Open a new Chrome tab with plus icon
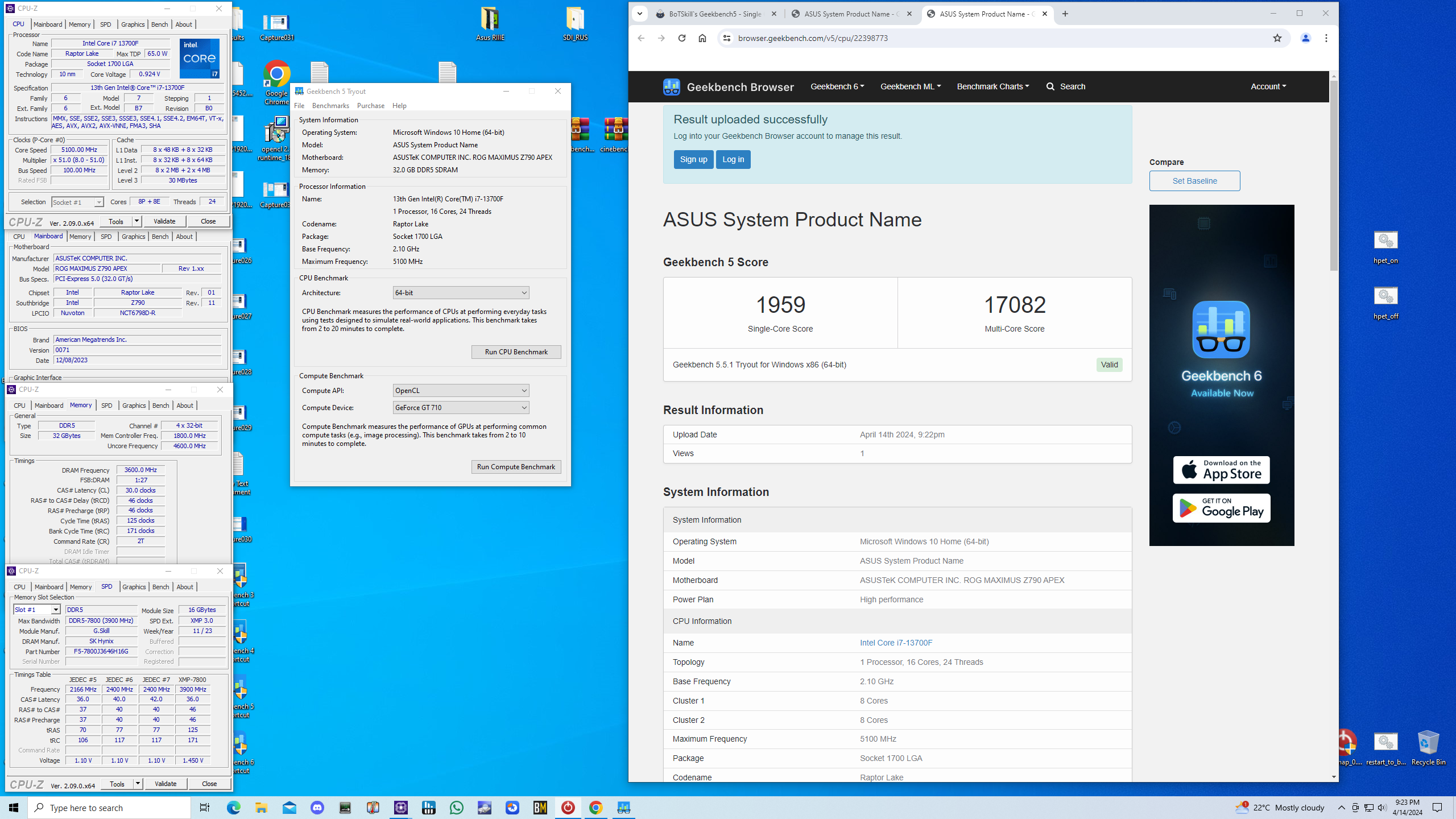Viewport: 1456px width, 819px height. click(x=1065, y=14)
